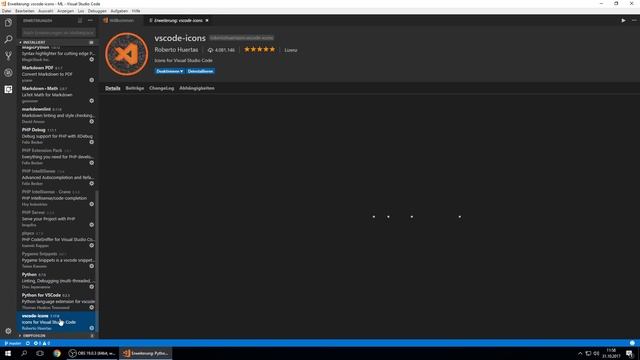Switch to the ChangeLog tab
Image resolution: width=640 pixels, height=360 pixels.
162,88
